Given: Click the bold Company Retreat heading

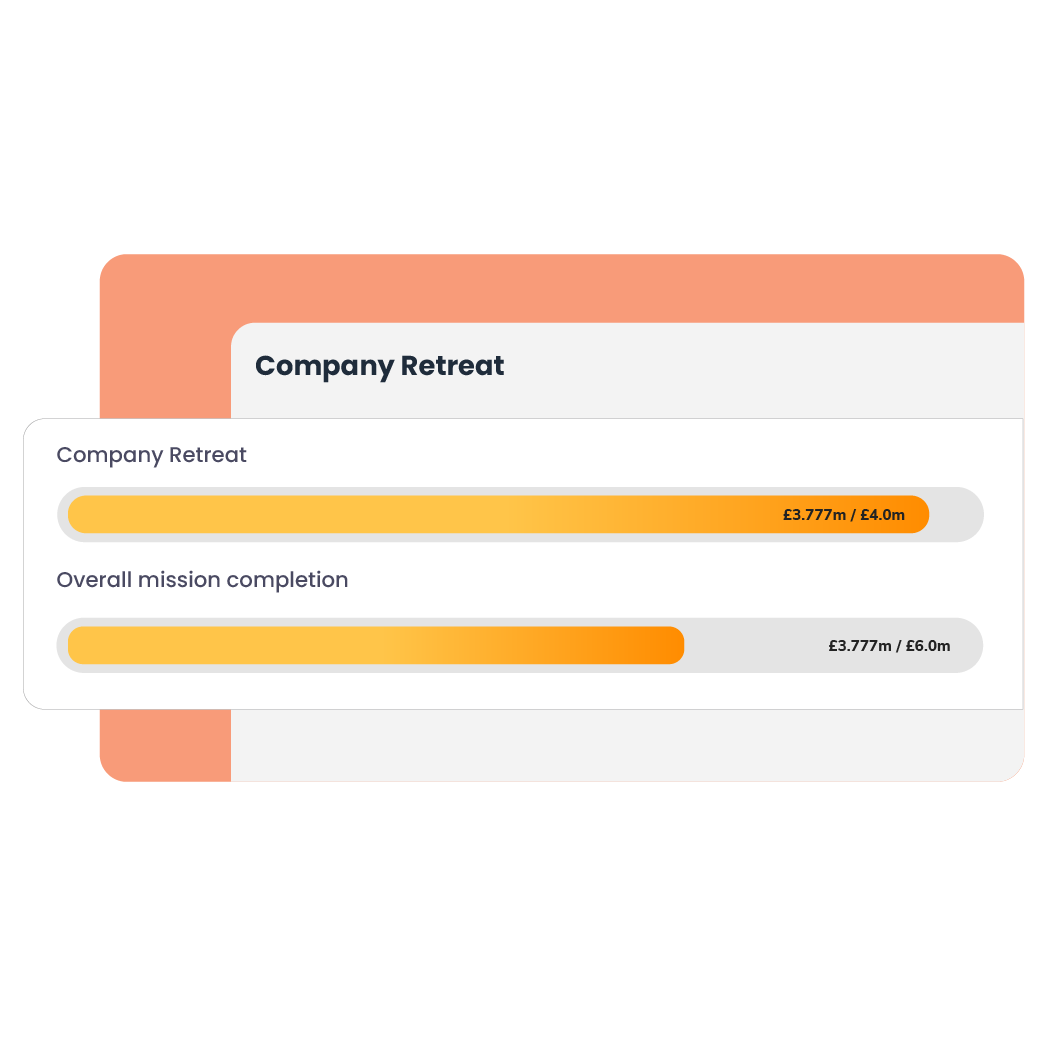Looking at the screenshot, I should pos(379,366).
